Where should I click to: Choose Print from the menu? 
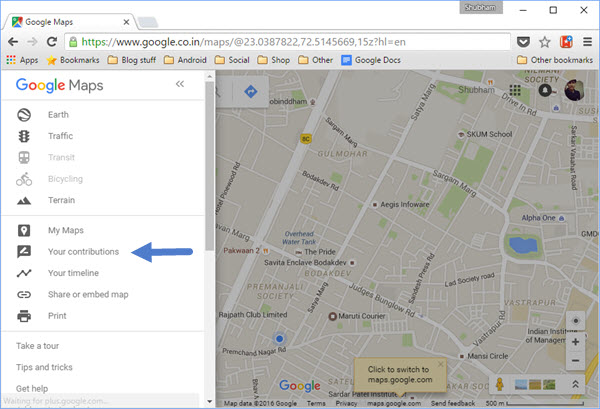(57, 316)
